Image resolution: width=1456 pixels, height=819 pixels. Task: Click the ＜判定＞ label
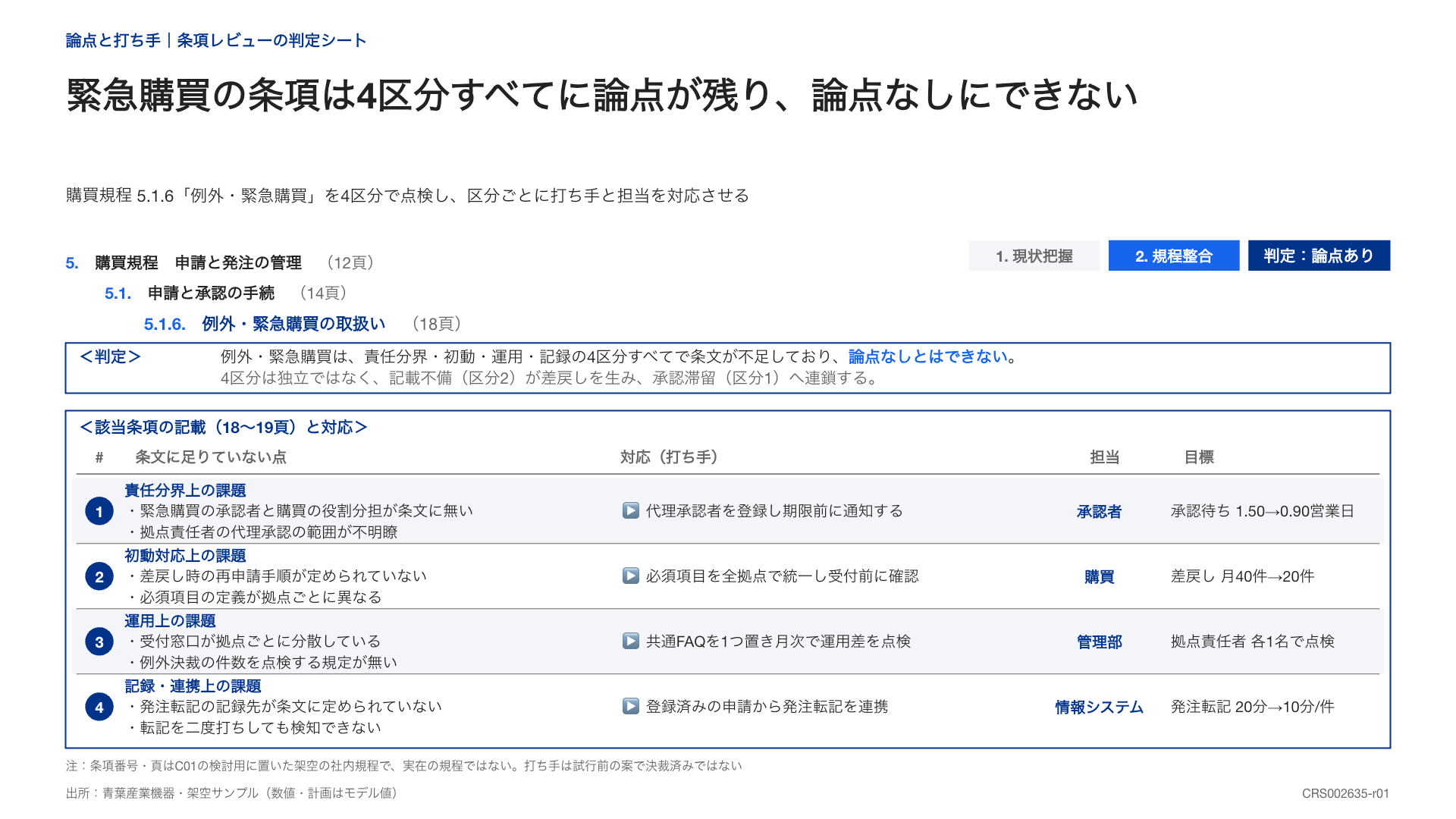110,356
